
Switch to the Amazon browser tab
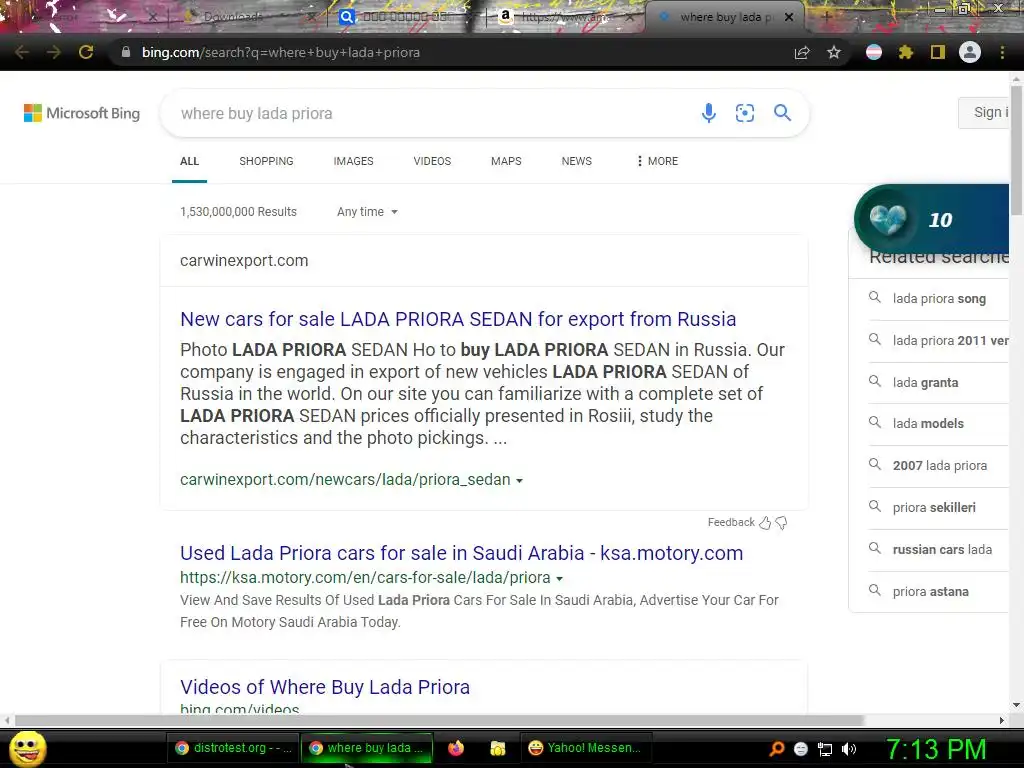[x=566, y=17]
